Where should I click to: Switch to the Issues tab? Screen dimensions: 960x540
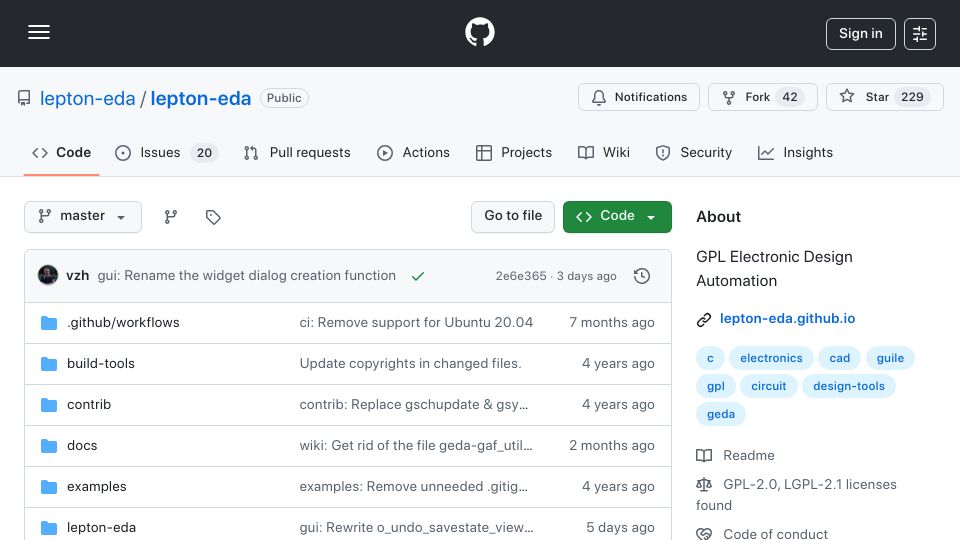click(166, 152)
